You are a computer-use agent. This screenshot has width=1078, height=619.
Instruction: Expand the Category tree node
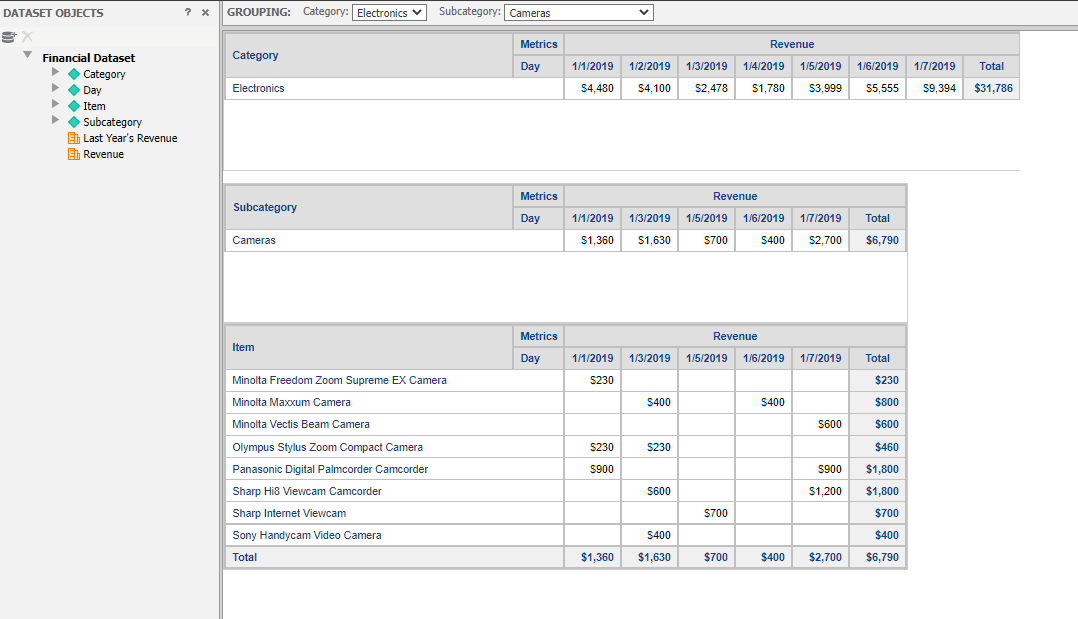click(x=55, y=72)
